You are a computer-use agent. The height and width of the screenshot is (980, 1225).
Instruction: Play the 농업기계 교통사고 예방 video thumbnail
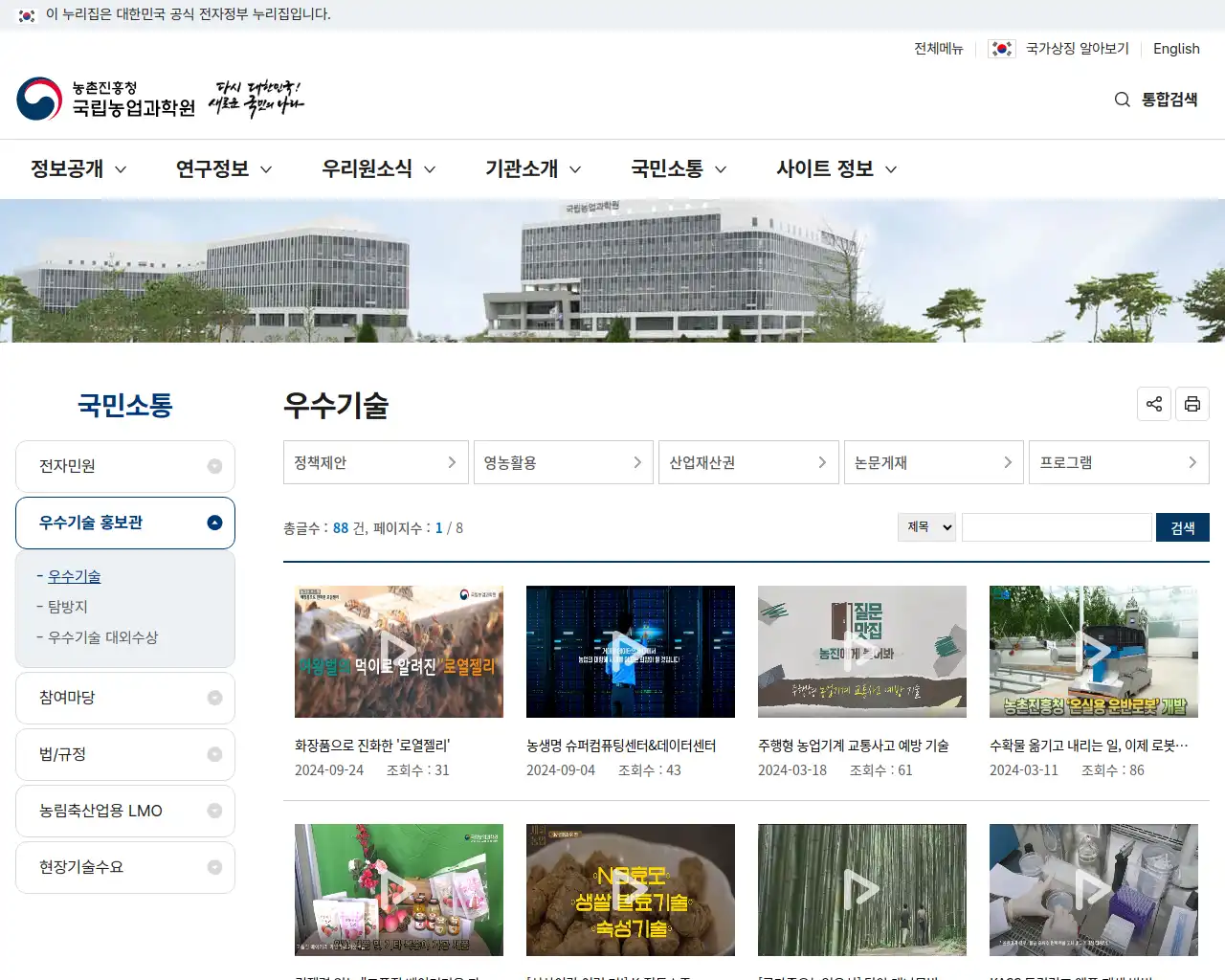click(862, 652)
